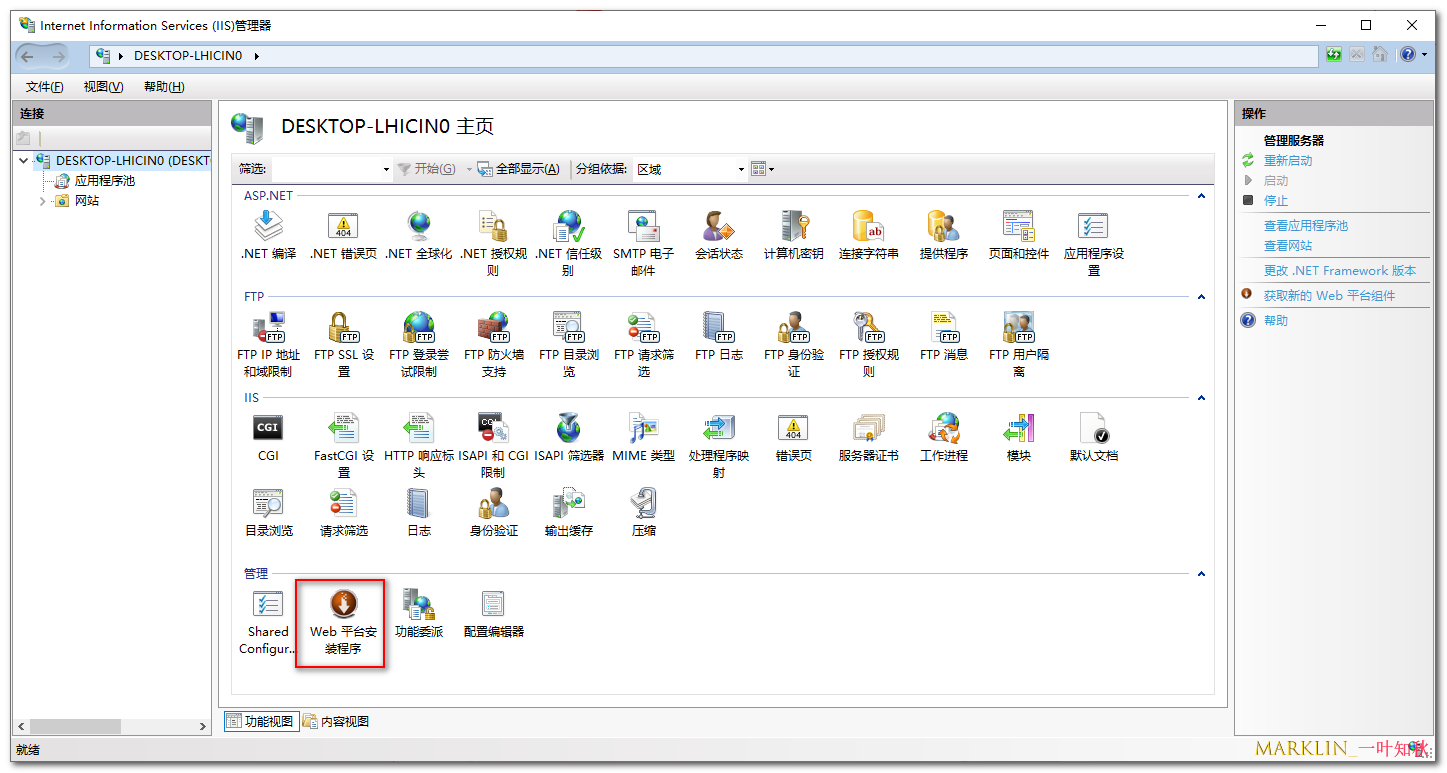Image resolution: width=1447 pixels, height=773 pixels.
Task: Collapse the IIS group section
Action: coord(1201,398)
